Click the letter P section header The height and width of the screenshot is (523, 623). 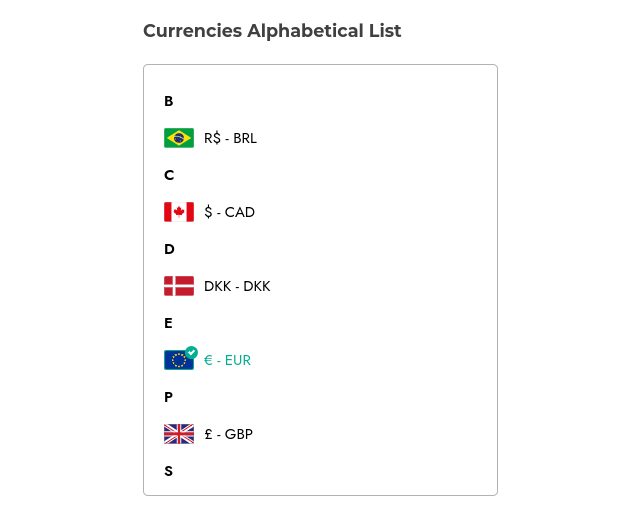(x=168, y=397)
